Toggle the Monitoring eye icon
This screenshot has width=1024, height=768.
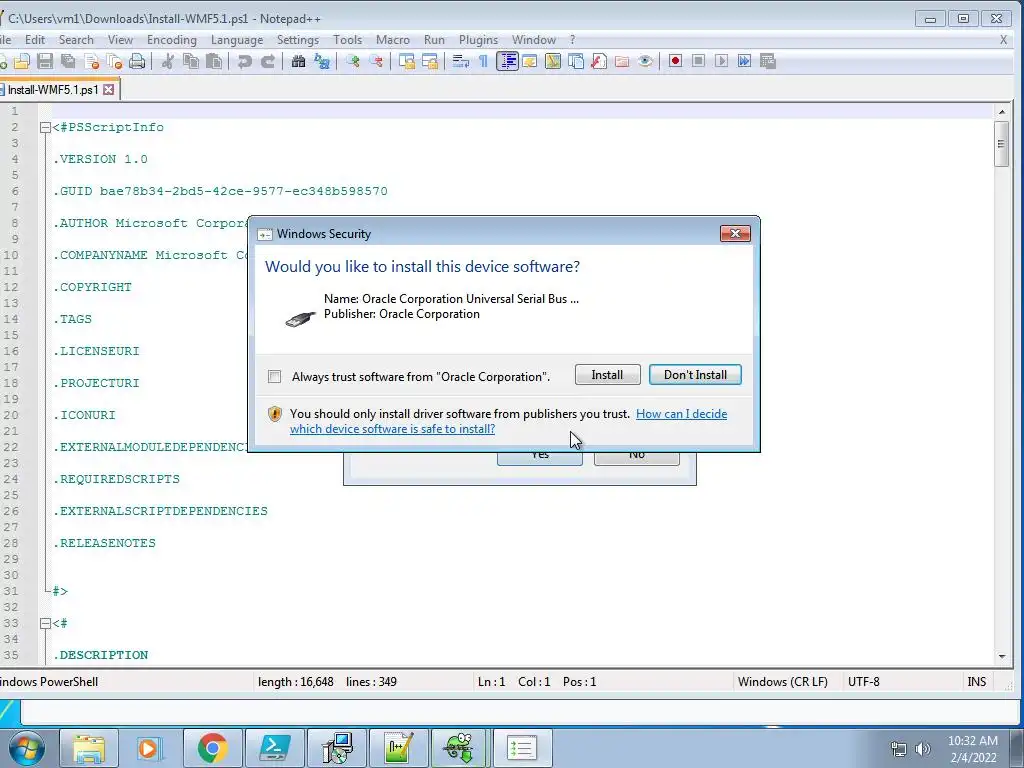tap(645, 61)
